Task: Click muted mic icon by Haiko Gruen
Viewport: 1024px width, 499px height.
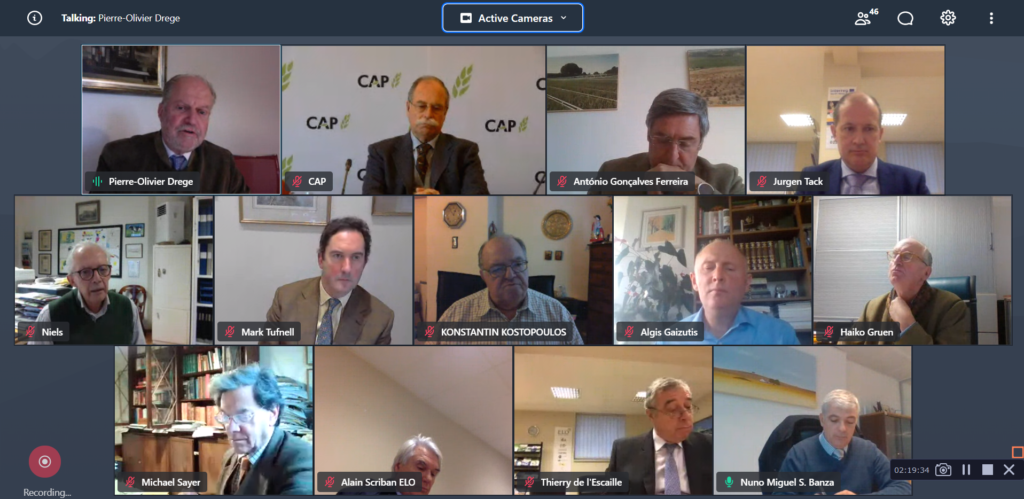Action: [829, 332]
